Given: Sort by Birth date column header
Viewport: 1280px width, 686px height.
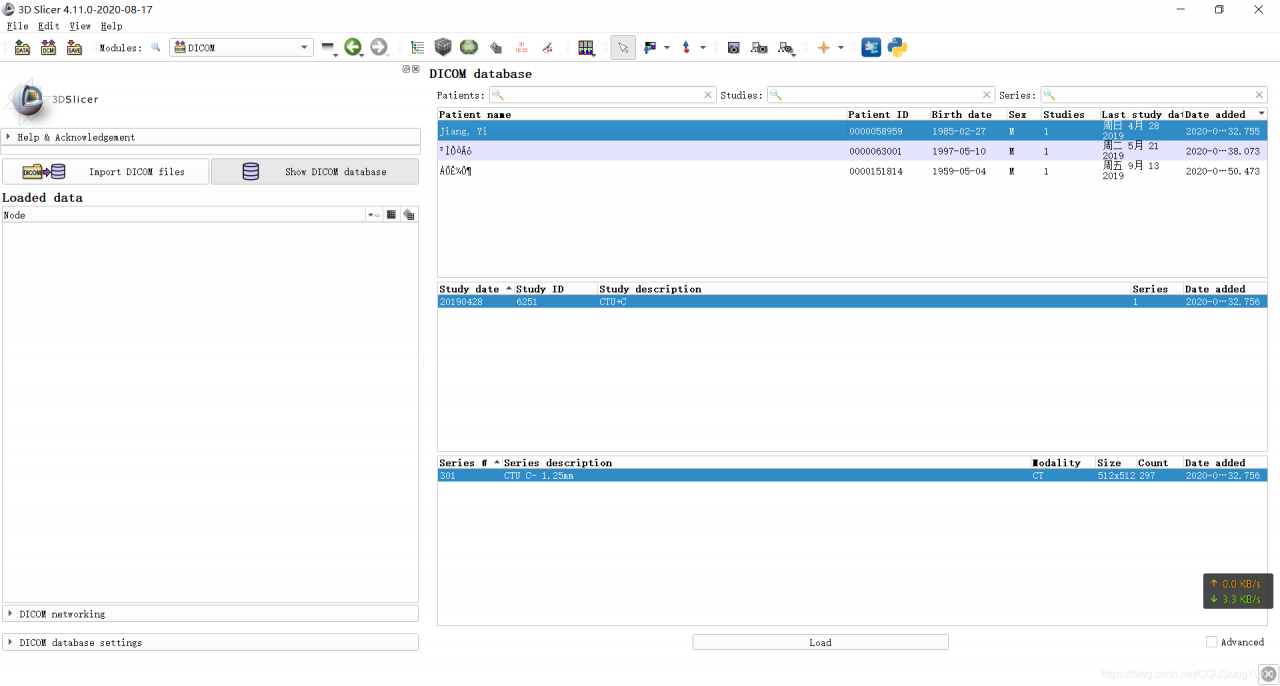Looking at the screenshot, I should pos(967,114).
